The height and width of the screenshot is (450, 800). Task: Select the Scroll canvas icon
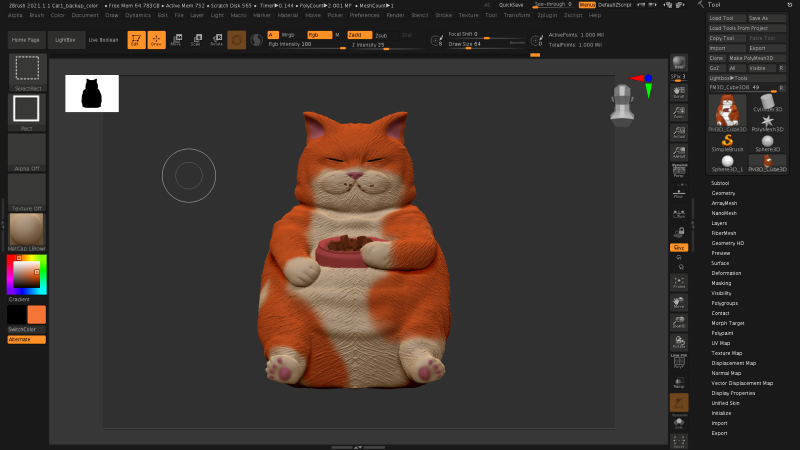679,91
